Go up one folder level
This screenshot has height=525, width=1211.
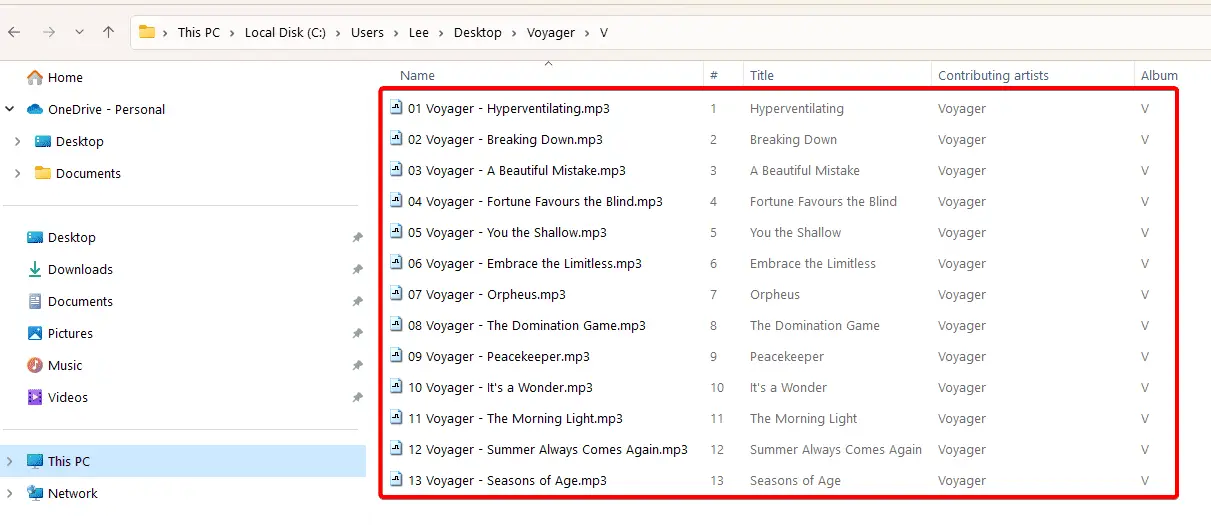(108, 32)
